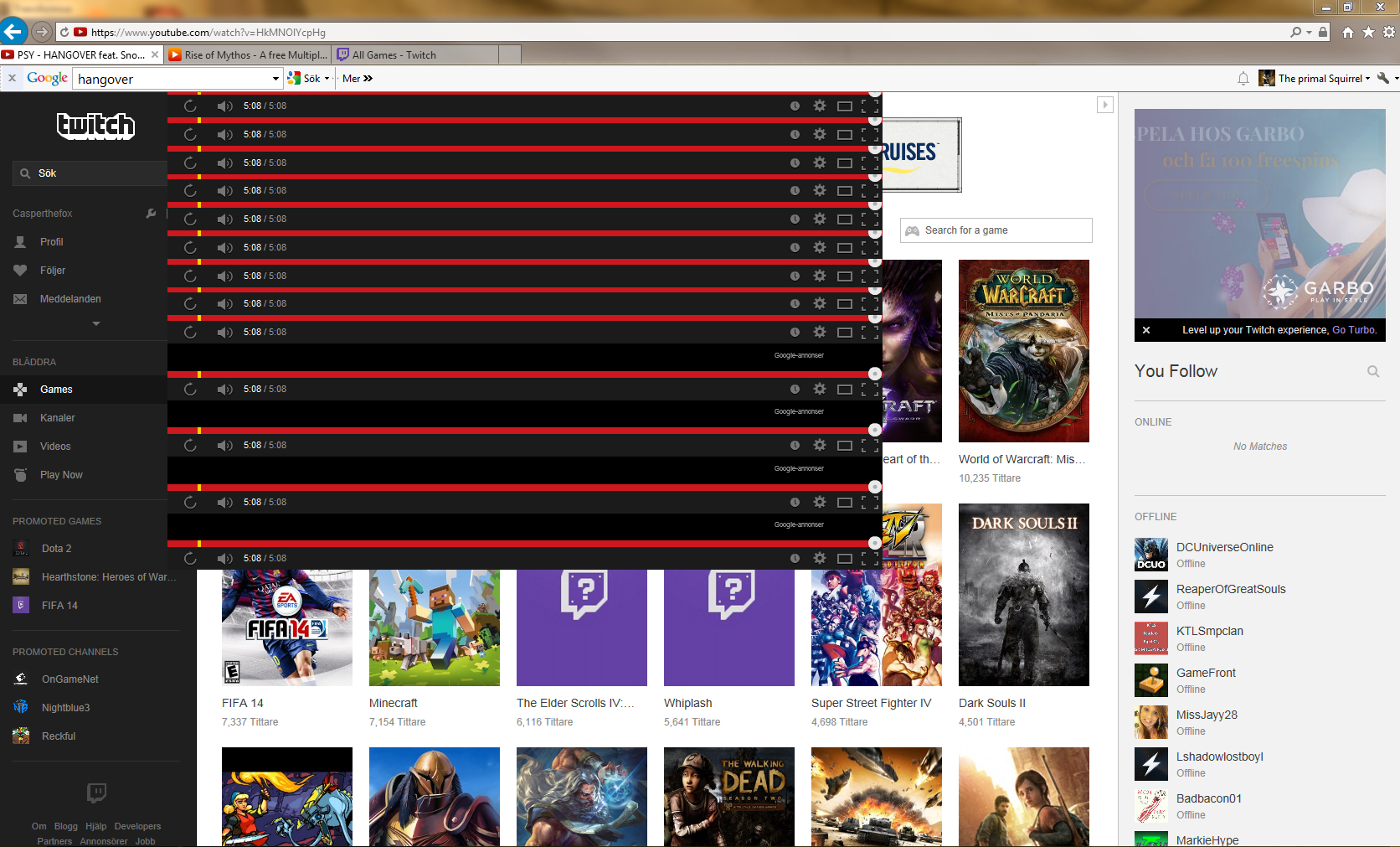Image resolution: width=1400 pixels, height=847 pixels.
Task: Open DCUniverseOnline in the offline list
Action: [1224, 547]
